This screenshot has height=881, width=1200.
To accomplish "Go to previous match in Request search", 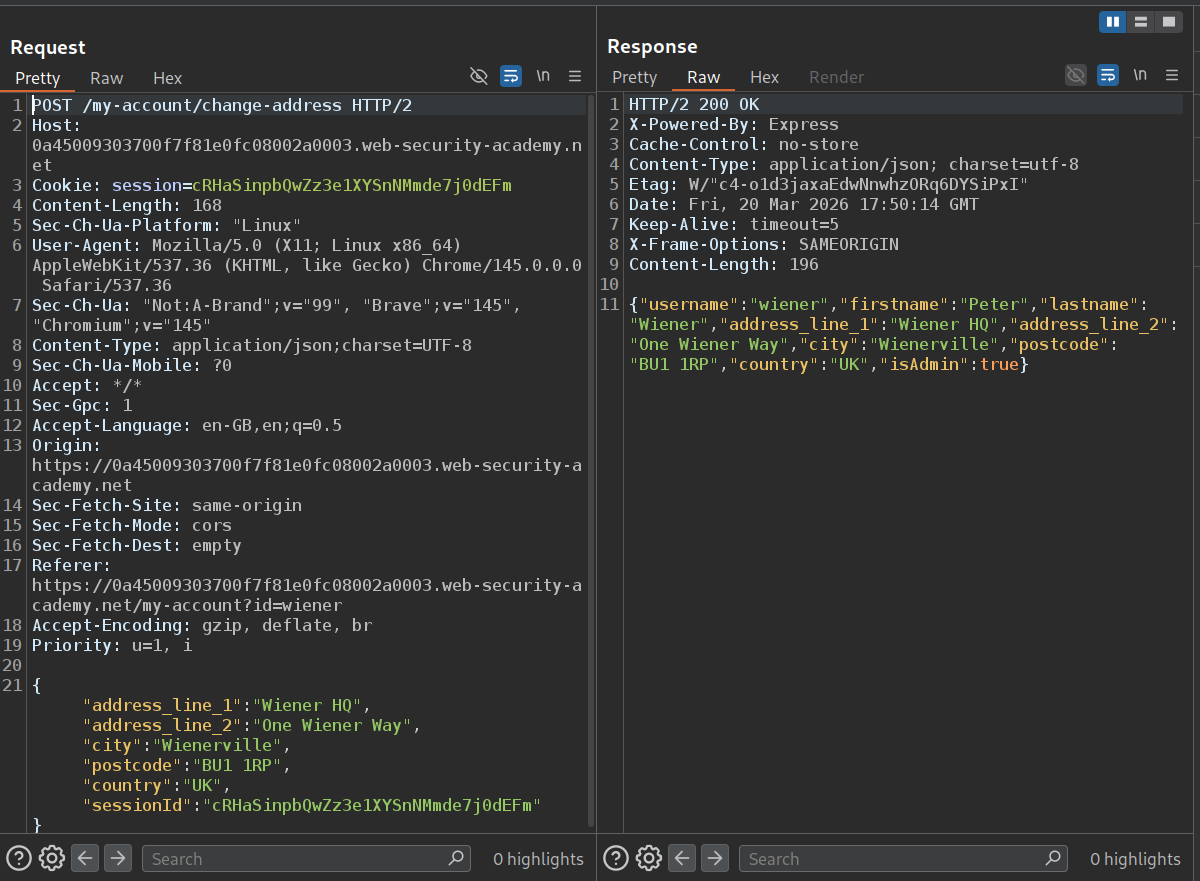I will pyautogui.click(x=85, y=858).
